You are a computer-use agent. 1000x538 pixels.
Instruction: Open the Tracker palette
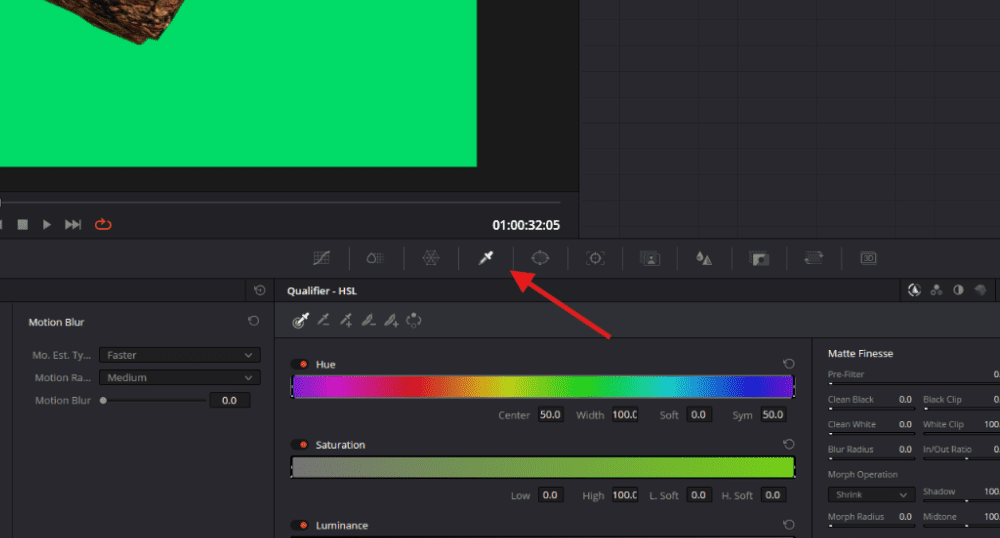(x=595, y=258)
